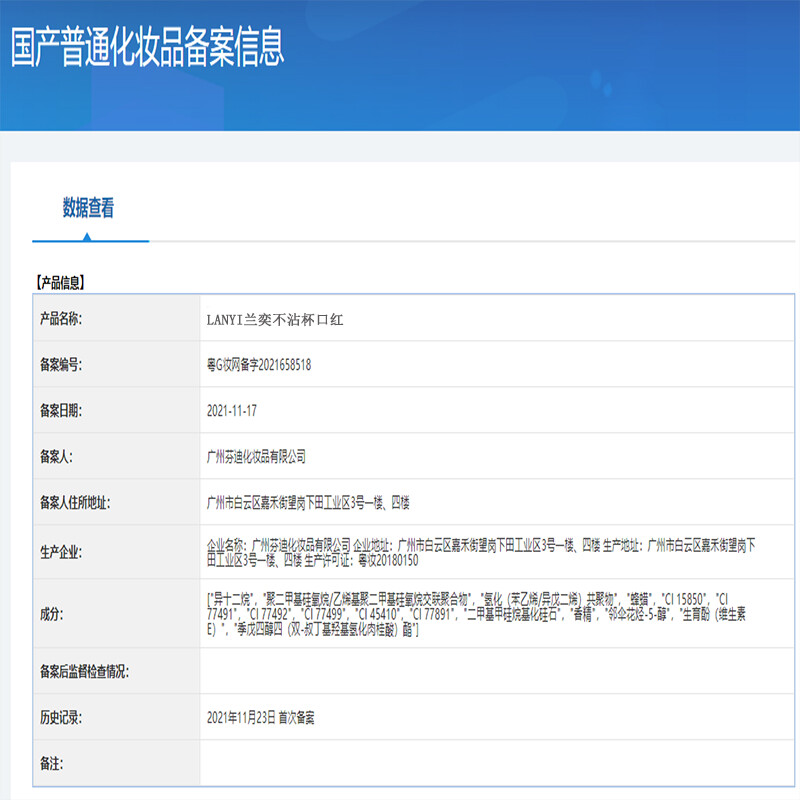The height and width of the screenshot is (800, 800).
Task: Open the 数据查看 tab
Action: click(x=88, y=208)
